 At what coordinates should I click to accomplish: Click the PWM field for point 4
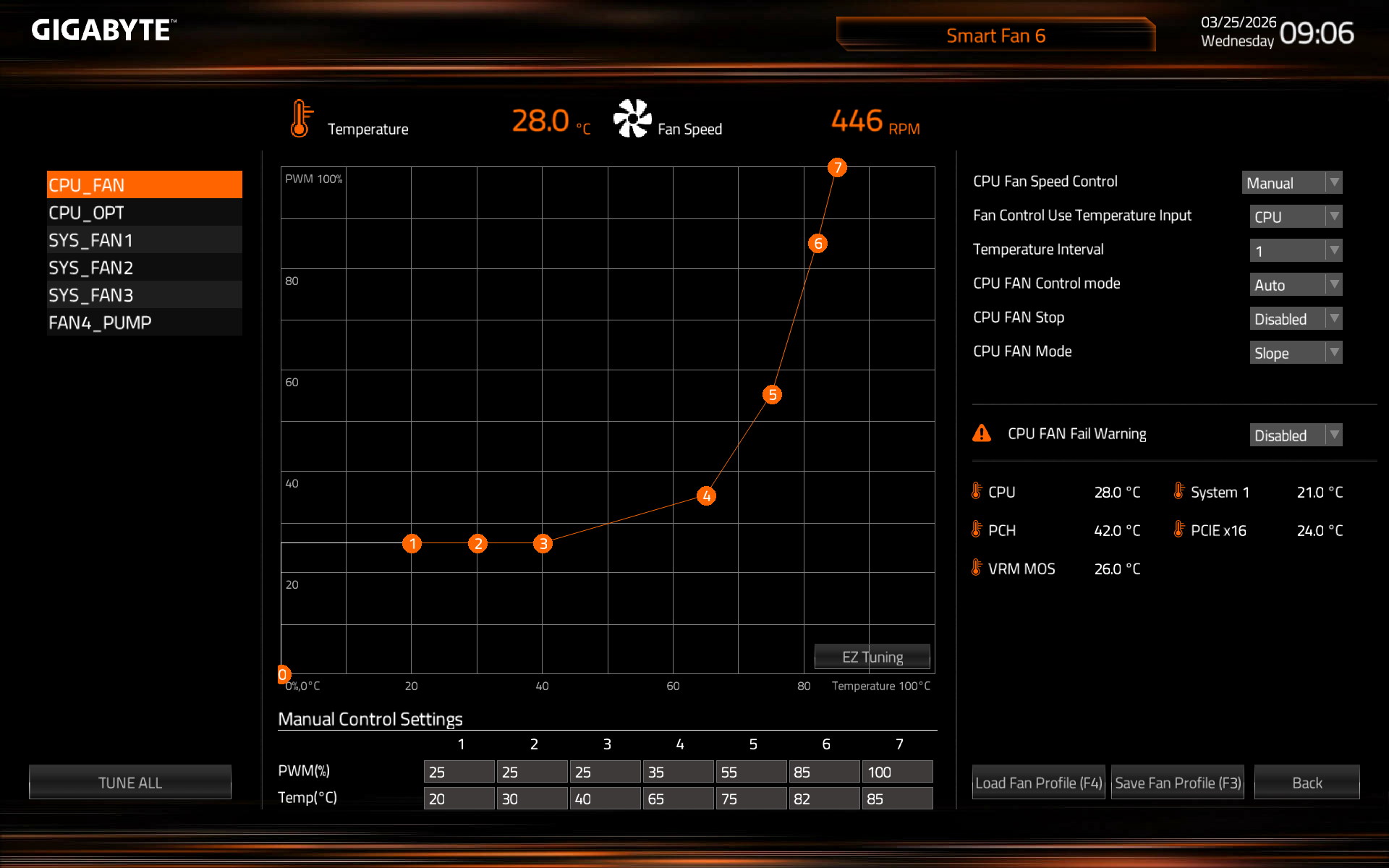pyautogui.click(x=677, y=772)
